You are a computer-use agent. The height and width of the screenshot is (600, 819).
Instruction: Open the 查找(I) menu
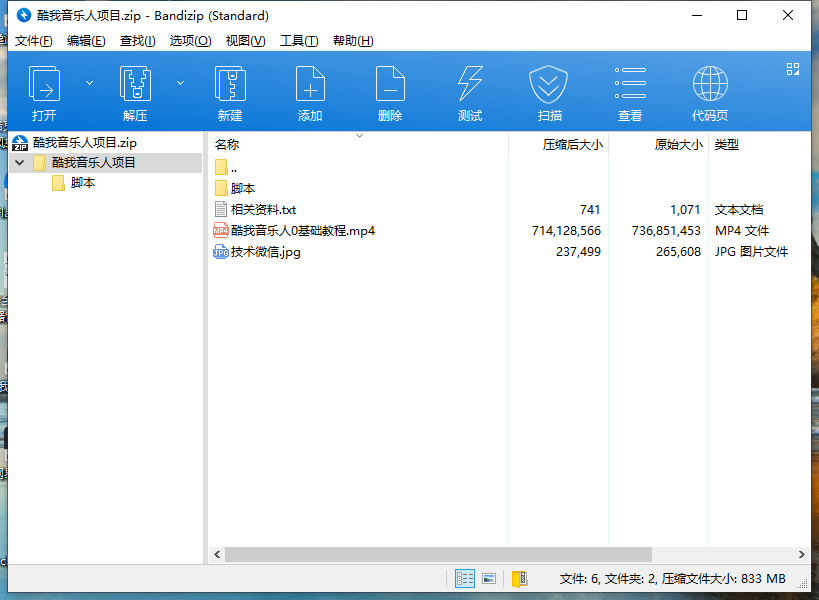point(137,41)
